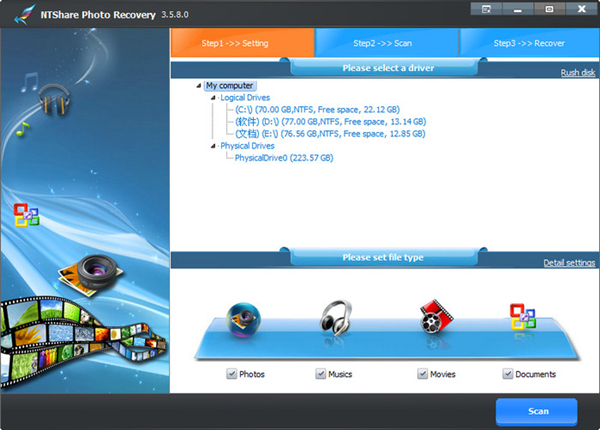600x430 pixels.
Task: Click the Musics headphones icon
Action: click(x=336, y=318)
